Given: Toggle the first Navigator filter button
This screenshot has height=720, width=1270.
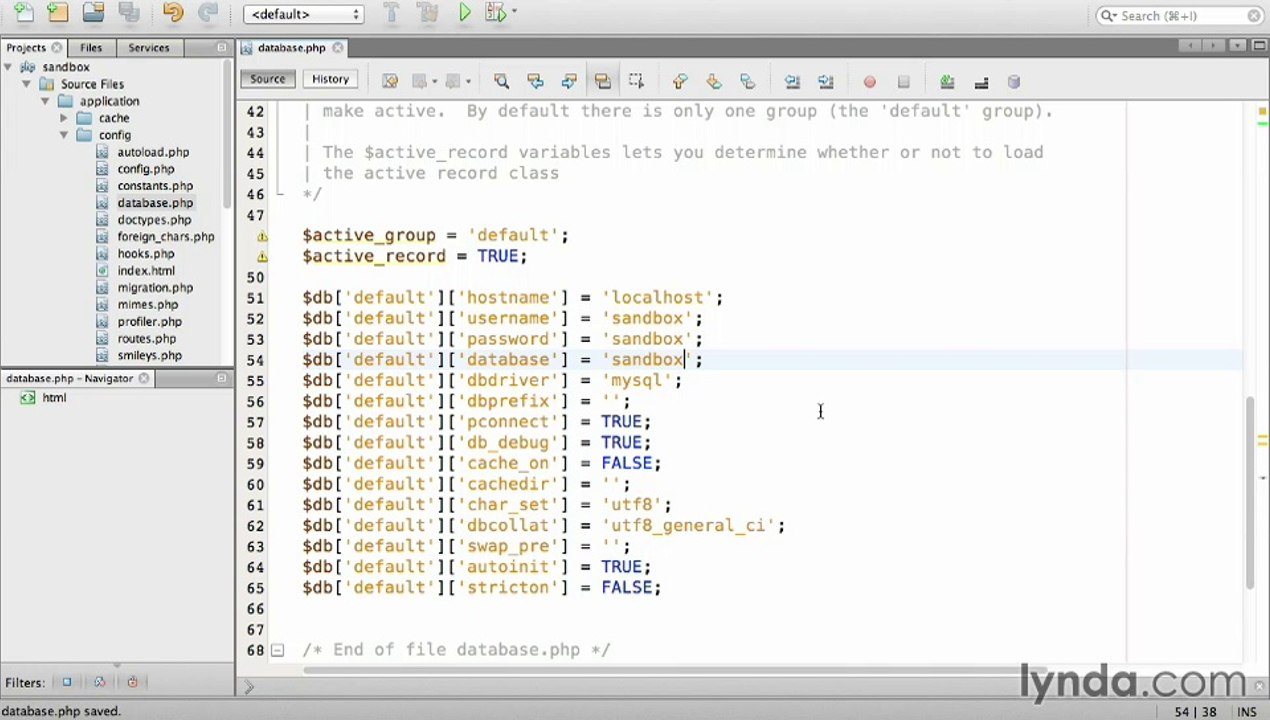Looking at the screenshot, I should 67,682.
